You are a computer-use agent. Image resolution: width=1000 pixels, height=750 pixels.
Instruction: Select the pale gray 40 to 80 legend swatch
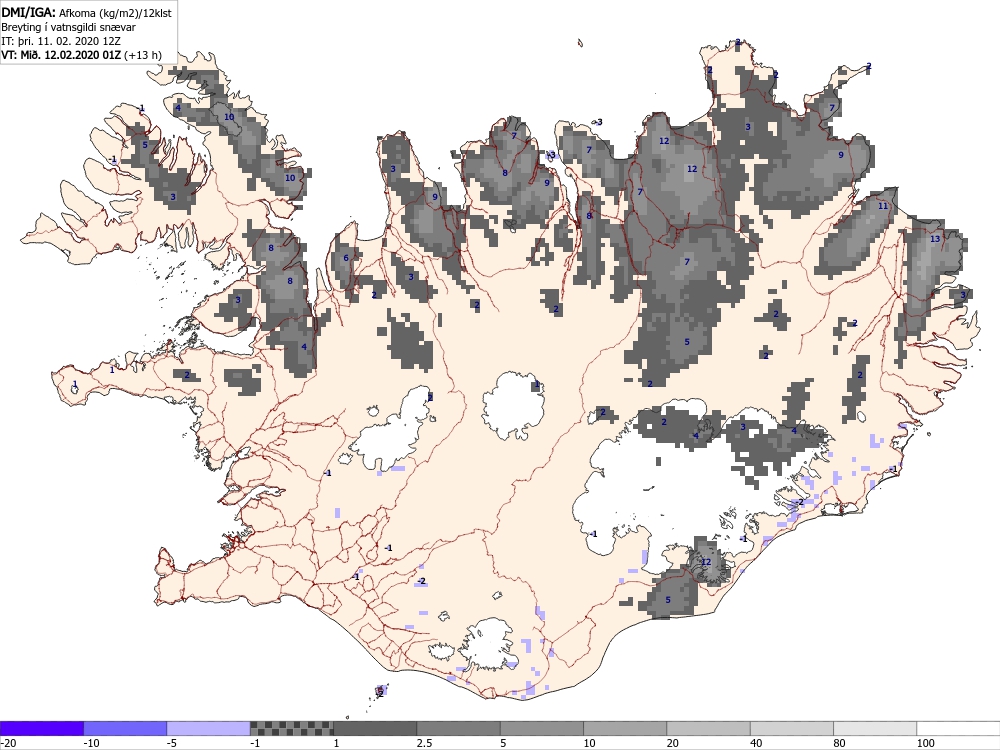click(x=791, y=728)
